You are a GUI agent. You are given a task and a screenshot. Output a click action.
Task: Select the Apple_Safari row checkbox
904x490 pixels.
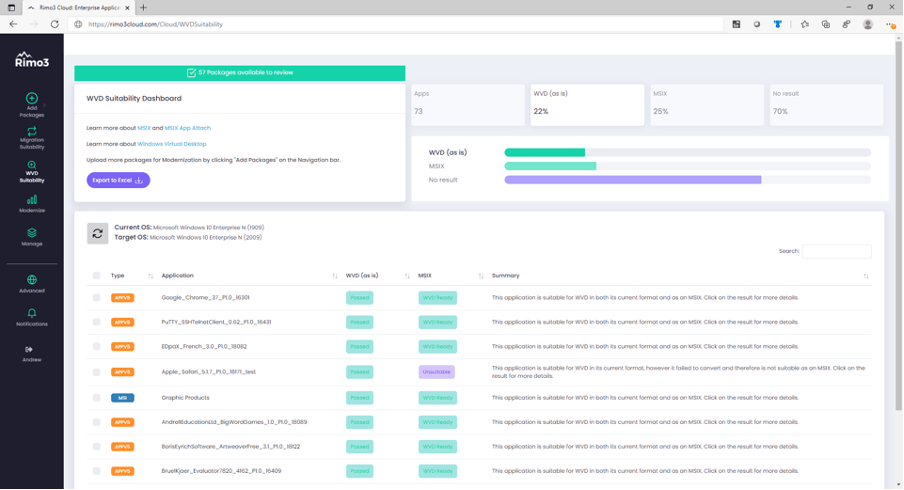(97, 372)
